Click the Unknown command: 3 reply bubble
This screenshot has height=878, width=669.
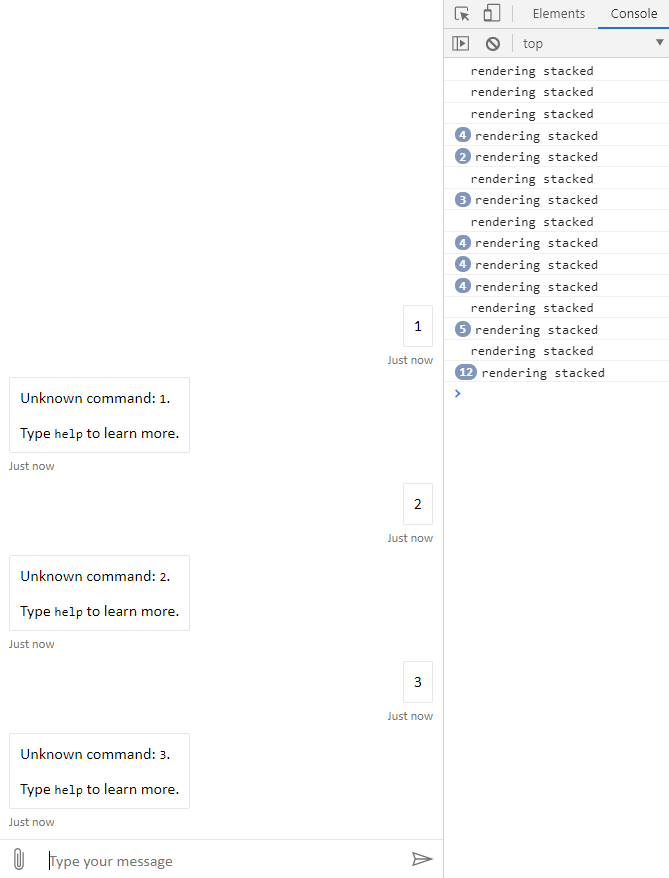99,771
